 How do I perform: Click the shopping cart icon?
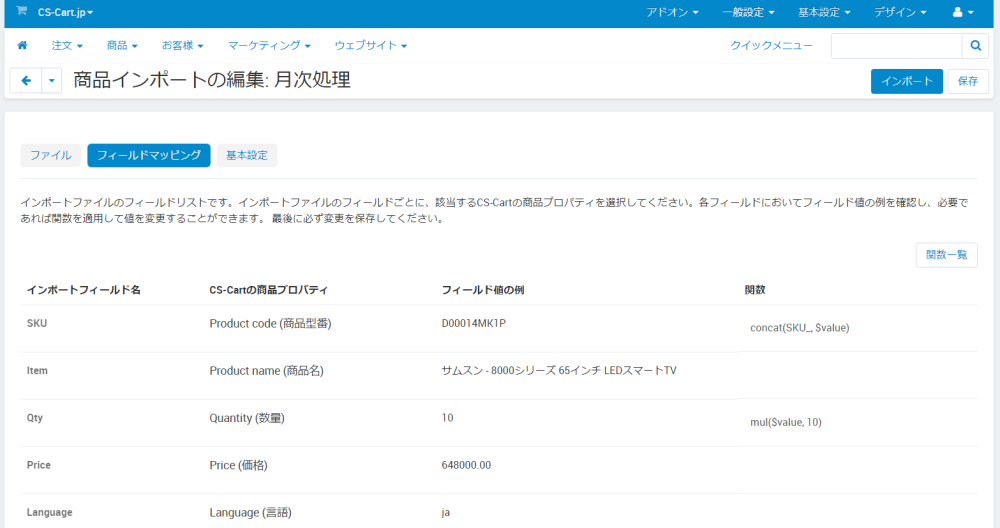click(22, 11)
